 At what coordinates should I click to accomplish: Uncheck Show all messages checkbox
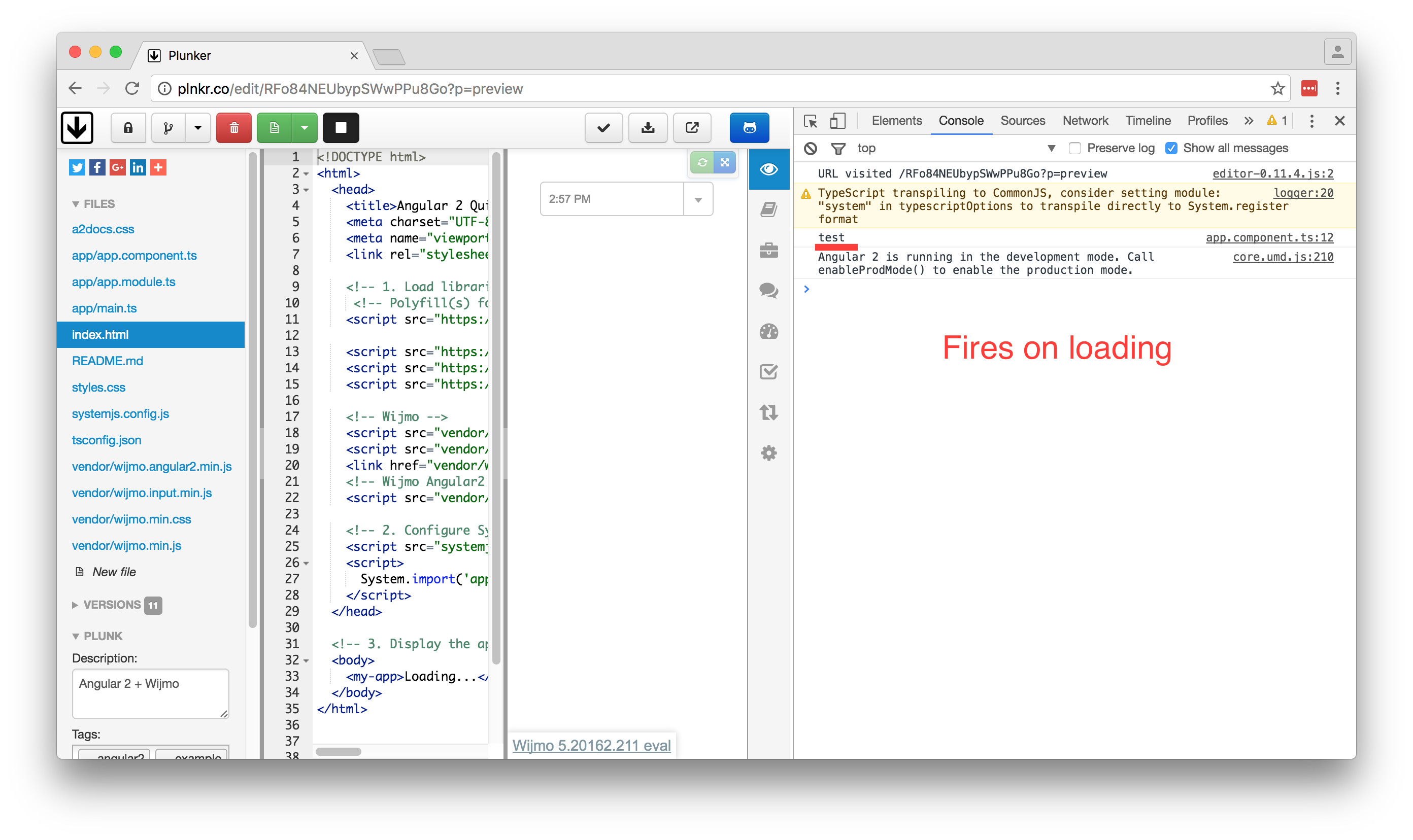pos(1171,148)
